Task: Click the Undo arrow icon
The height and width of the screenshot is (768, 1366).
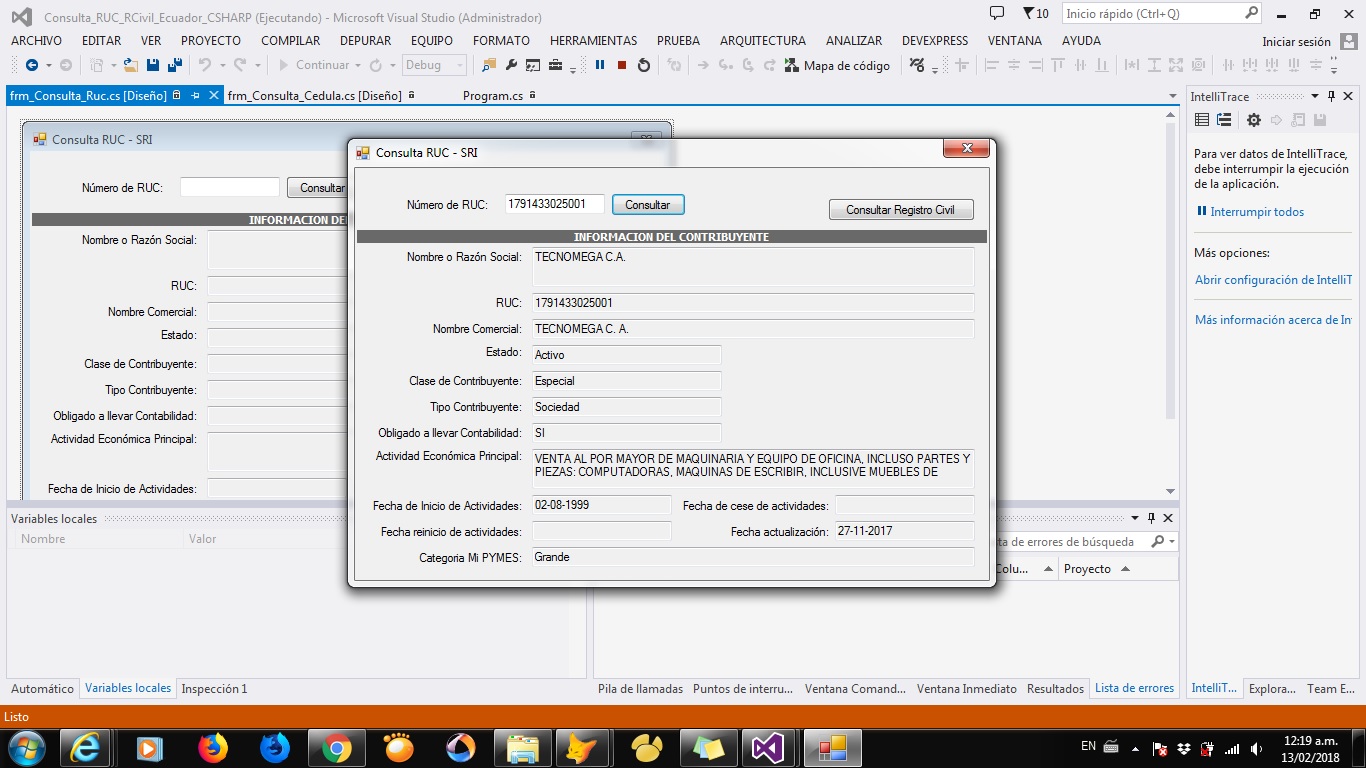Action: pyautogui.click(x=205, y=65)
